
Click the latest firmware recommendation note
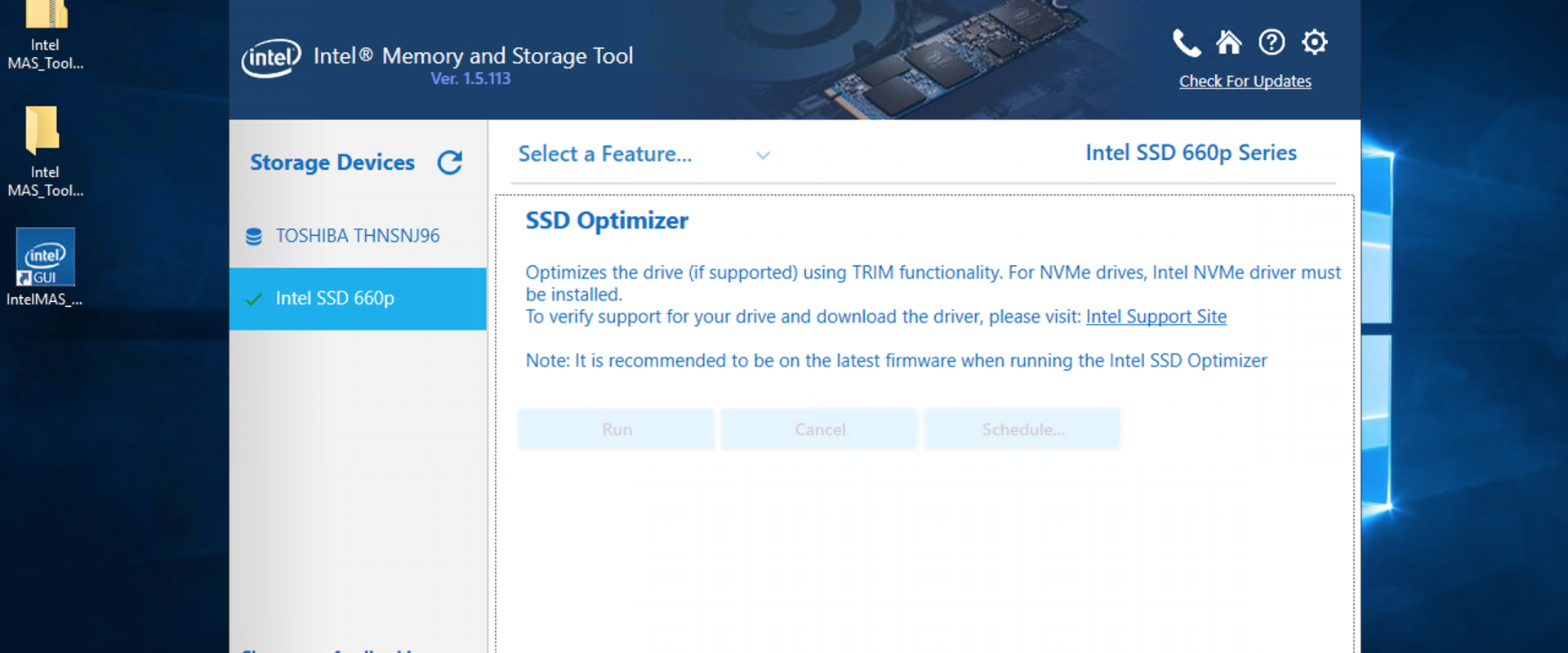pyautogui.click(x=896, y=361)
